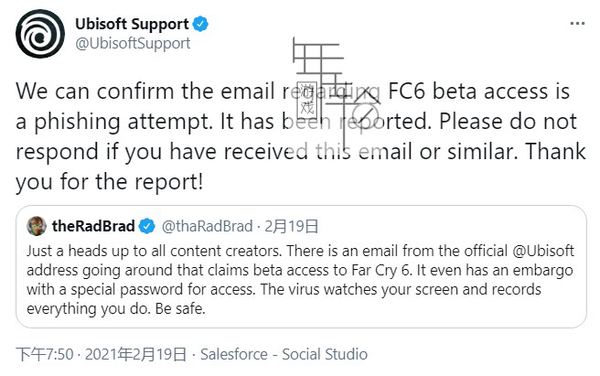Click the 2021年2月19日 date link

coord(135,354)
